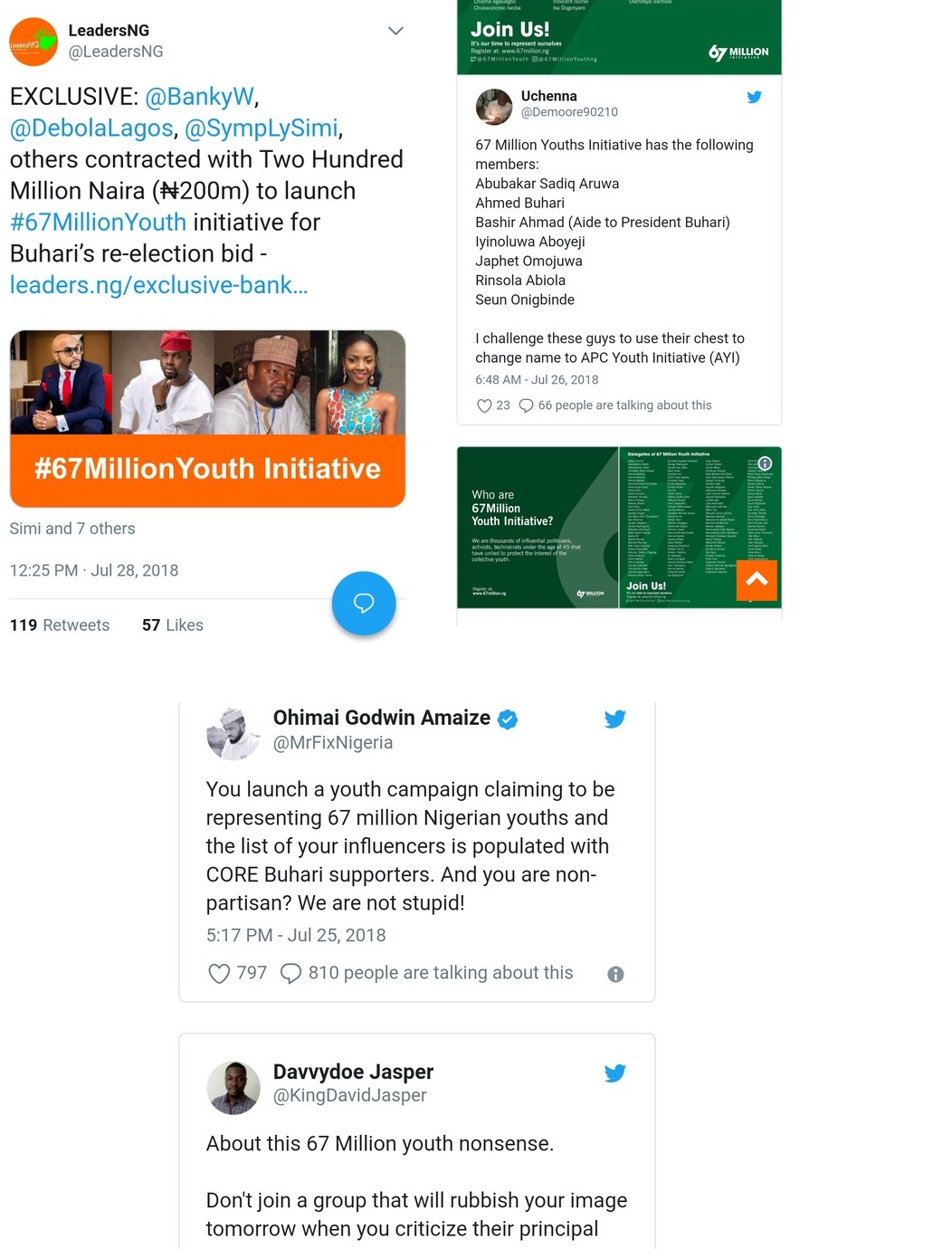Open the #67MillionYouth hashtag link
The image size is (952, 1249).
pos(98,222)
